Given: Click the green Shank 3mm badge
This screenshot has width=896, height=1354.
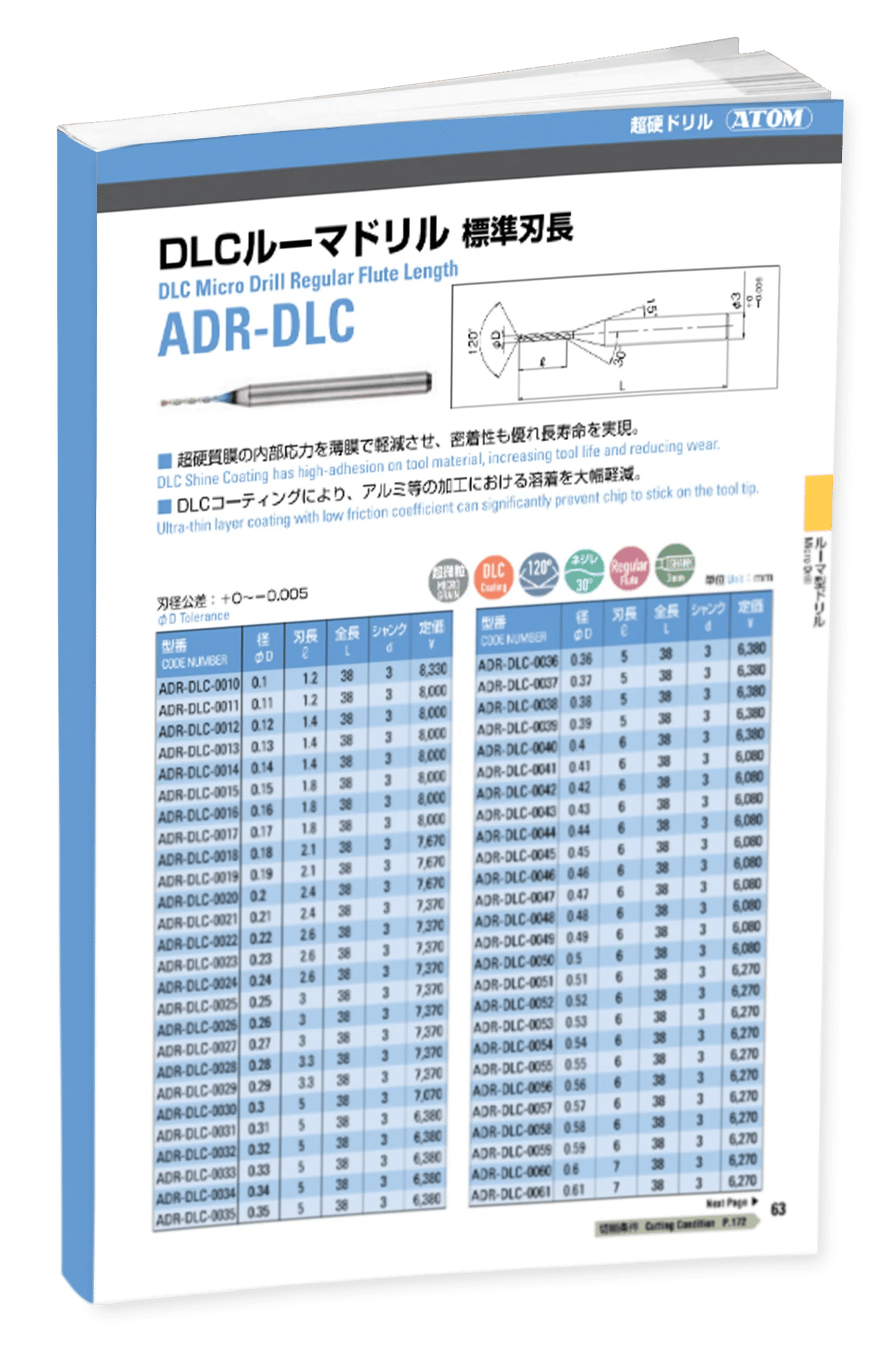Looking at the screenshot, I should pos(675,565).
